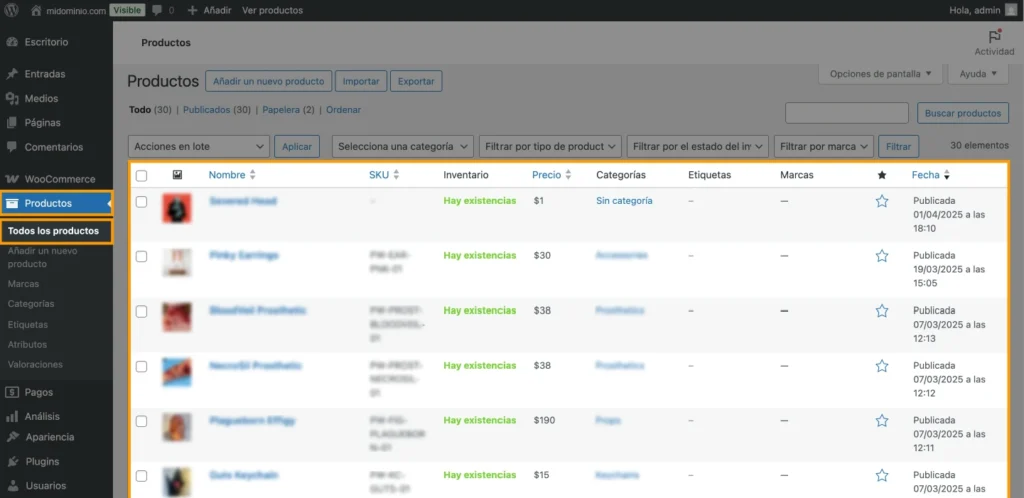Click the Análisis sidebar icon
1024x498 pixels.
coord(12,416)
